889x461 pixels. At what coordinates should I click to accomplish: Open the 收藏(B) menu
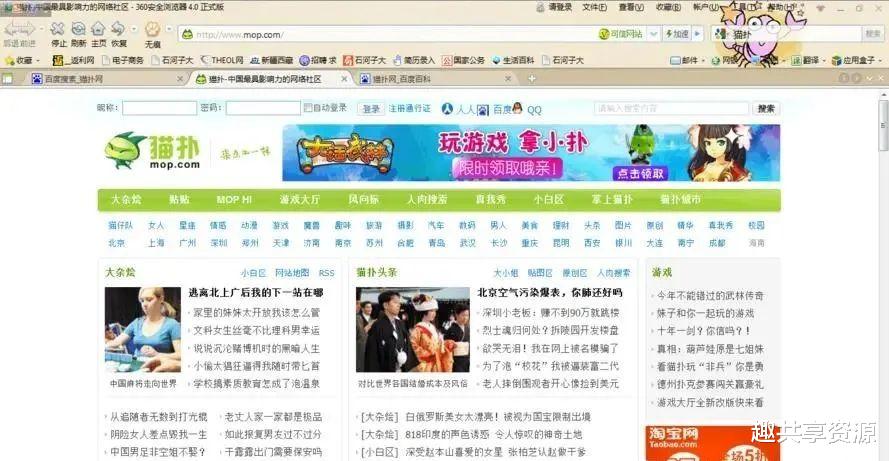pyautogui.click(x=668, y=7)
